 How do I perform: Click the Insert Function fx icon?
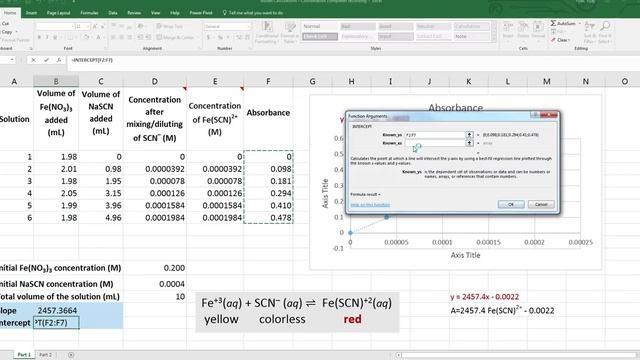point(59,60)
